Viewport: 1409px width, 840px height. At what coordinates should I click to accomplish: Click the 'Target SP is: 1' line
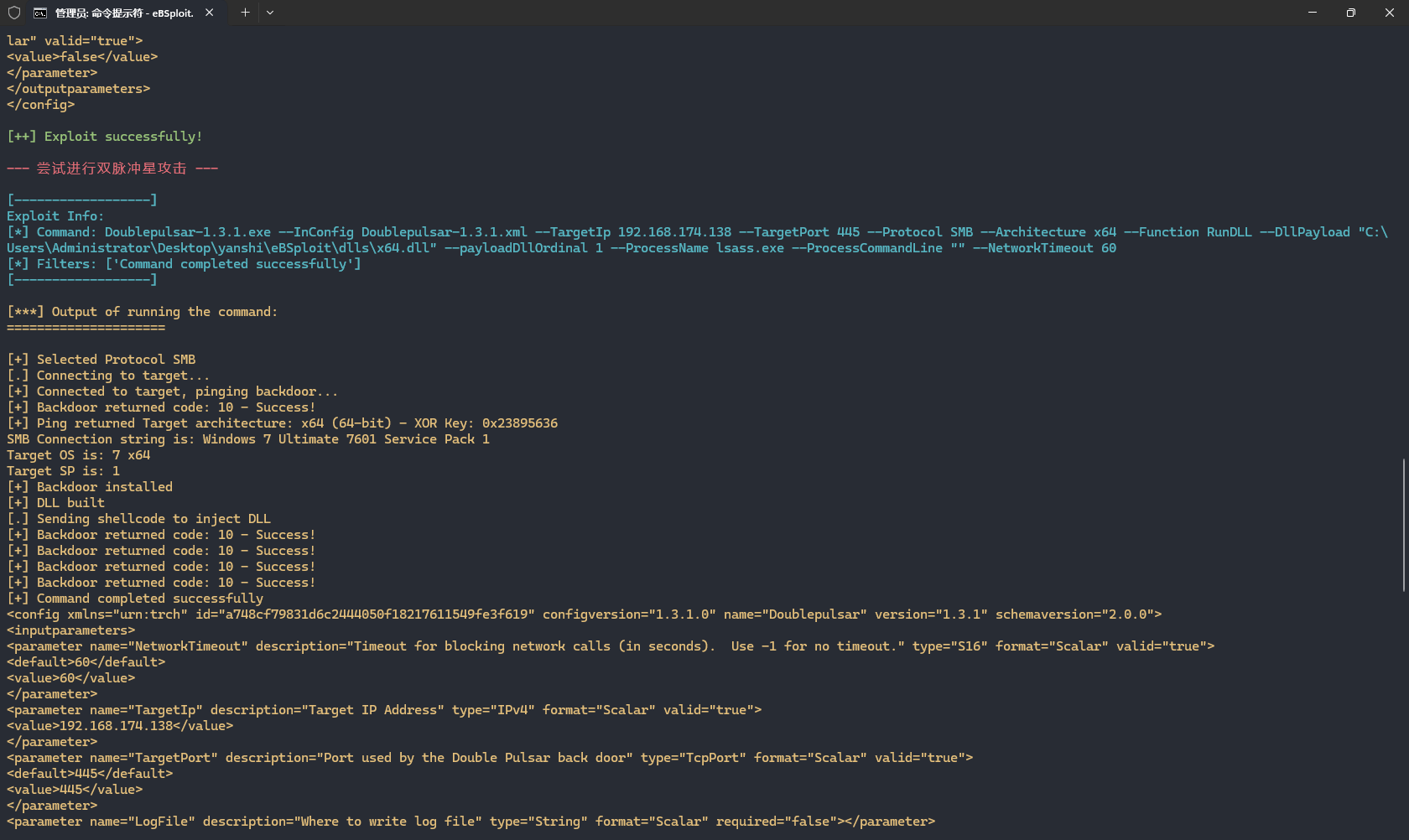(x=64, y=471)
